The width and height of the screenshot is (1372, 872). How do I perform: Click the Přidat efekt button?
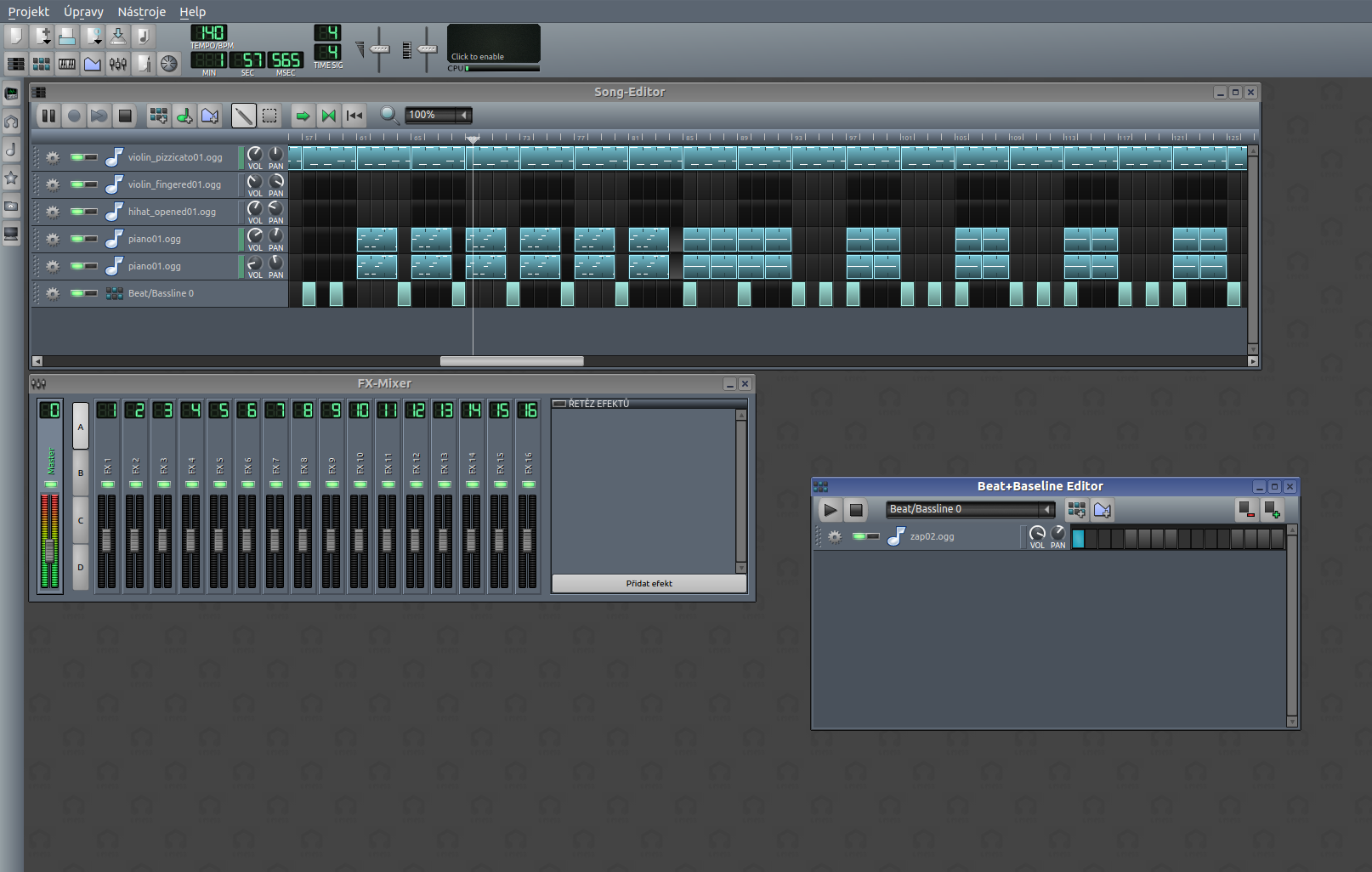coord(649,584)
